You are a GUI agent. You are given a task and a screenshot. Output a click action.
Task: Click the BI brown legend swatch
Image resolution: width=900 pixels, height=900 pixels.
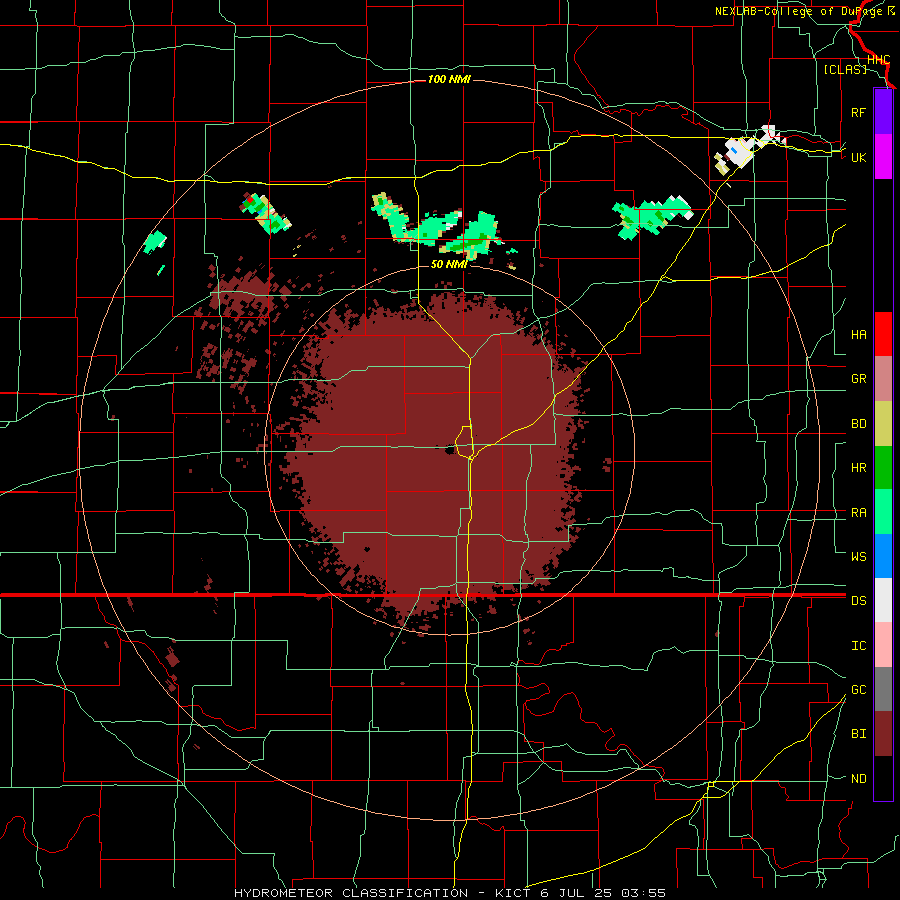click(883, 734)
